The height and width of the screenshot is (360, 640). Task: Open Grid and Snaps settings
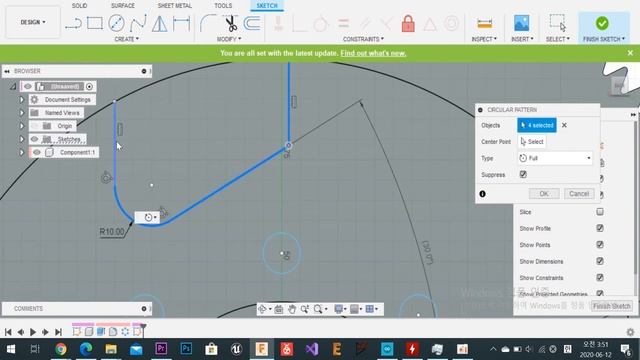click(x=355, y=309)
